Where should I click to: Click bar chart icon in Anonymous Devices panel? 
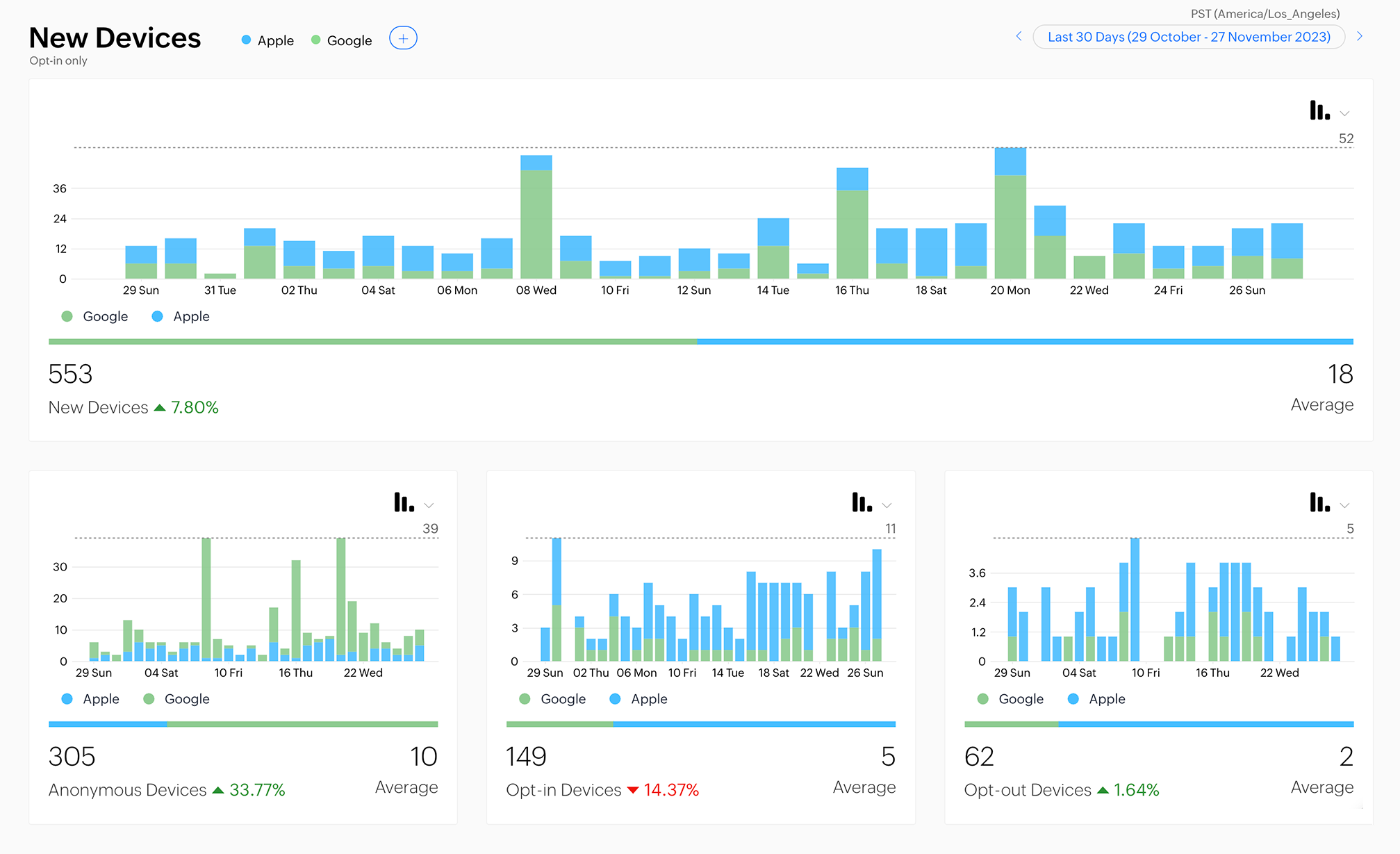(x=404, y=502)
